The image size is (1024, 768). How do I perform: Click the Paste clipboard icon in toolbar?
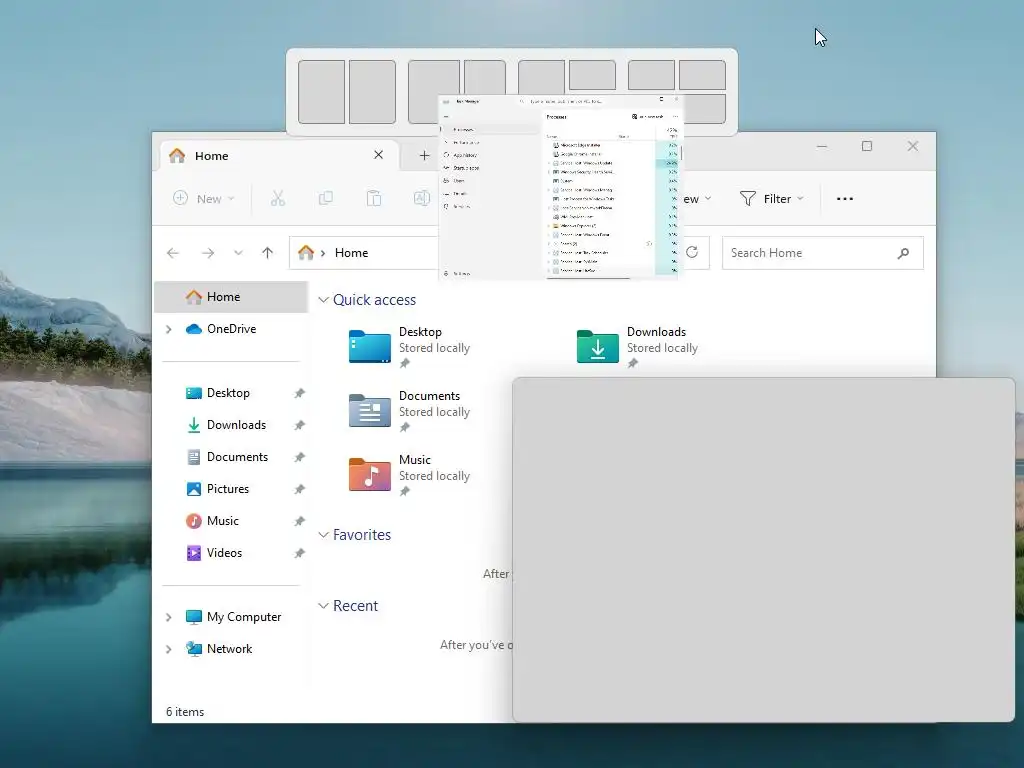point(374,199)
